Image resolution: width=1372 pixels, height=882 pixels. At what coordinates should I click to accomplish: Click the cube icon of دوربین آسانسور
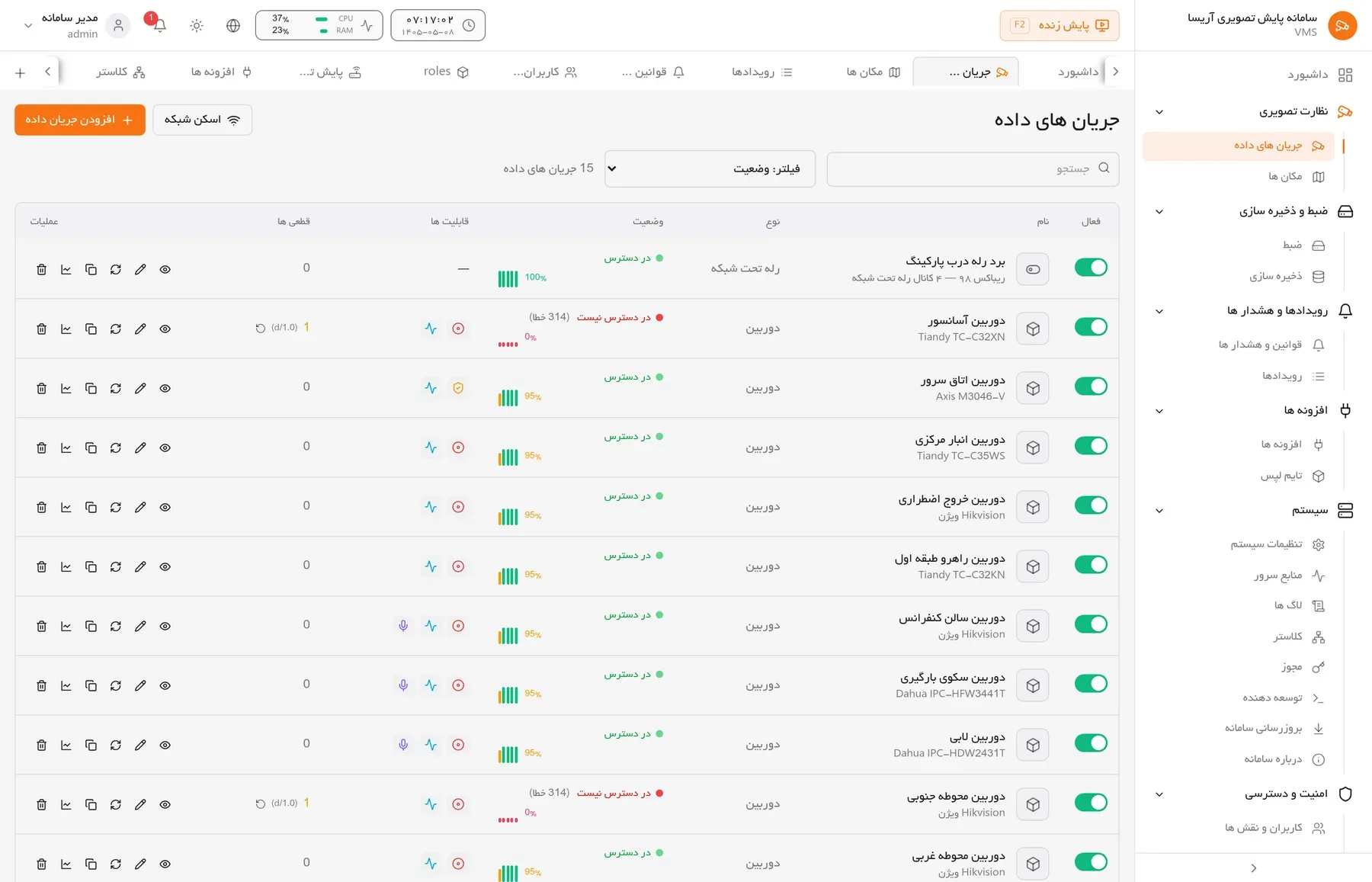[x=1033, y=329]
